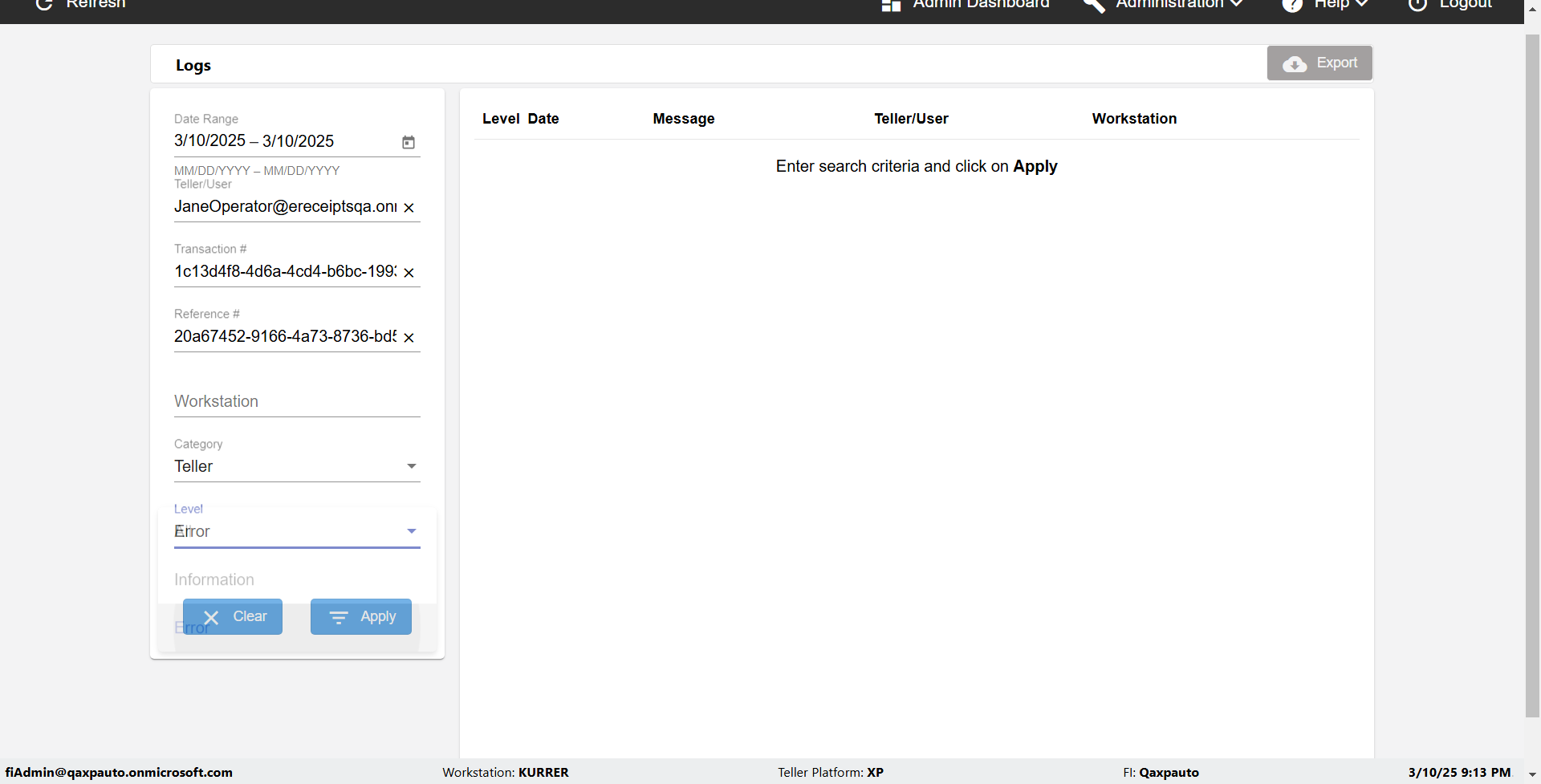Open the date range calendar picker
This screenshot has width=1541, height=784.
pos(409,142)
